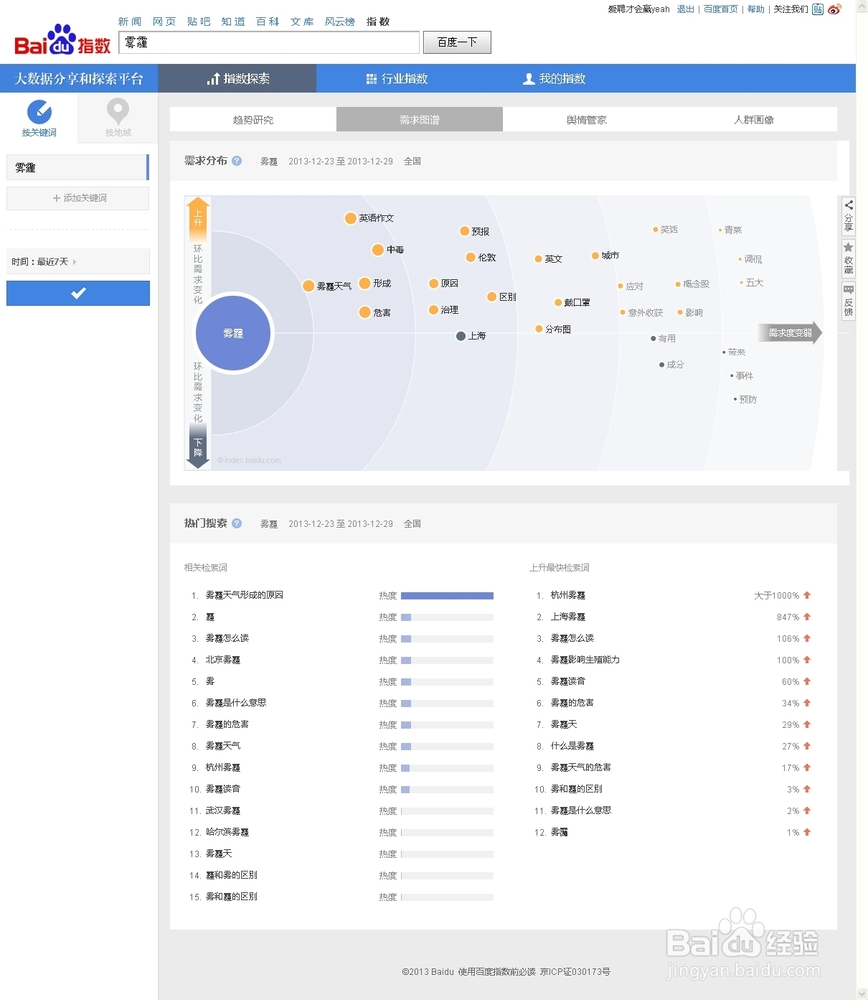Click the Baidu Index logo
Viewport: 868px width, 1000px height.
[62, 40]
